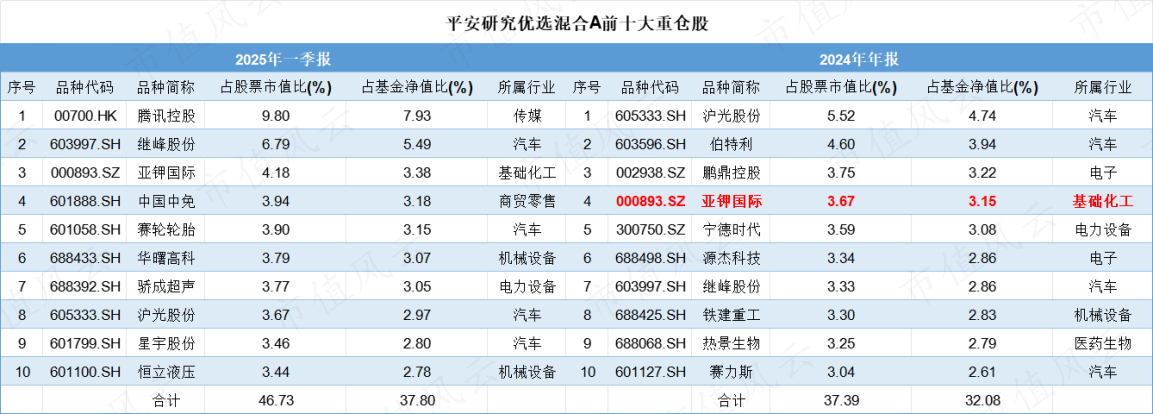This screenshot has height=414, width=1153.
Task: Click stock code 601058.SH
Action: pyautogui.click(x=85, y=229)
